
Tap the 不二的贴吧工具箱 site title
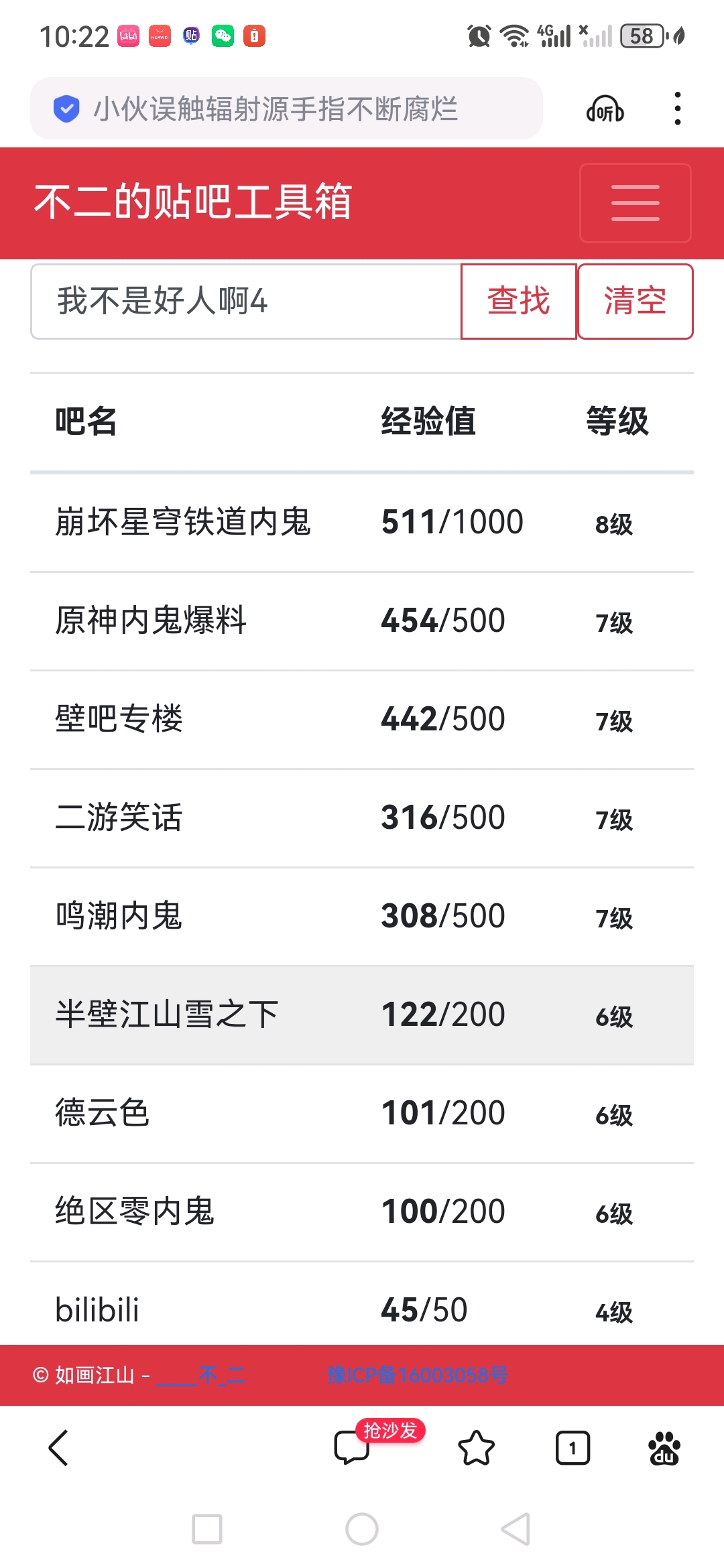(x=193, y=202)
